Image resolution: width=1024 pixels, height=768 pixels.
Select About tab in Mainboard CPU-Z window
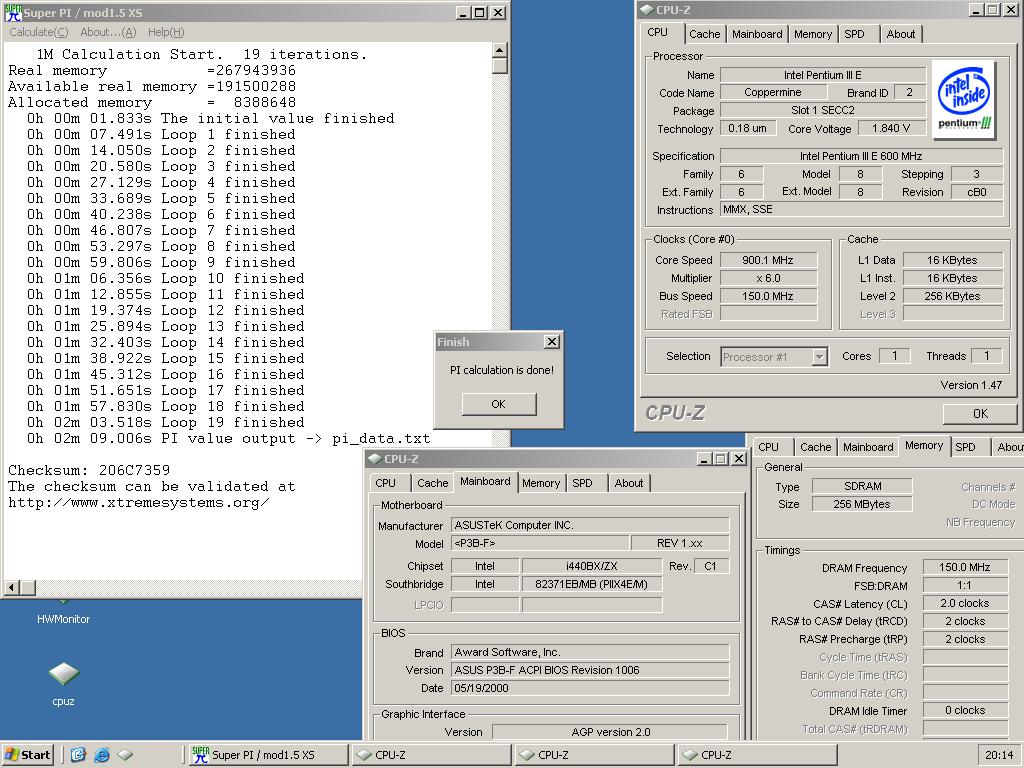tap(628, 483)
